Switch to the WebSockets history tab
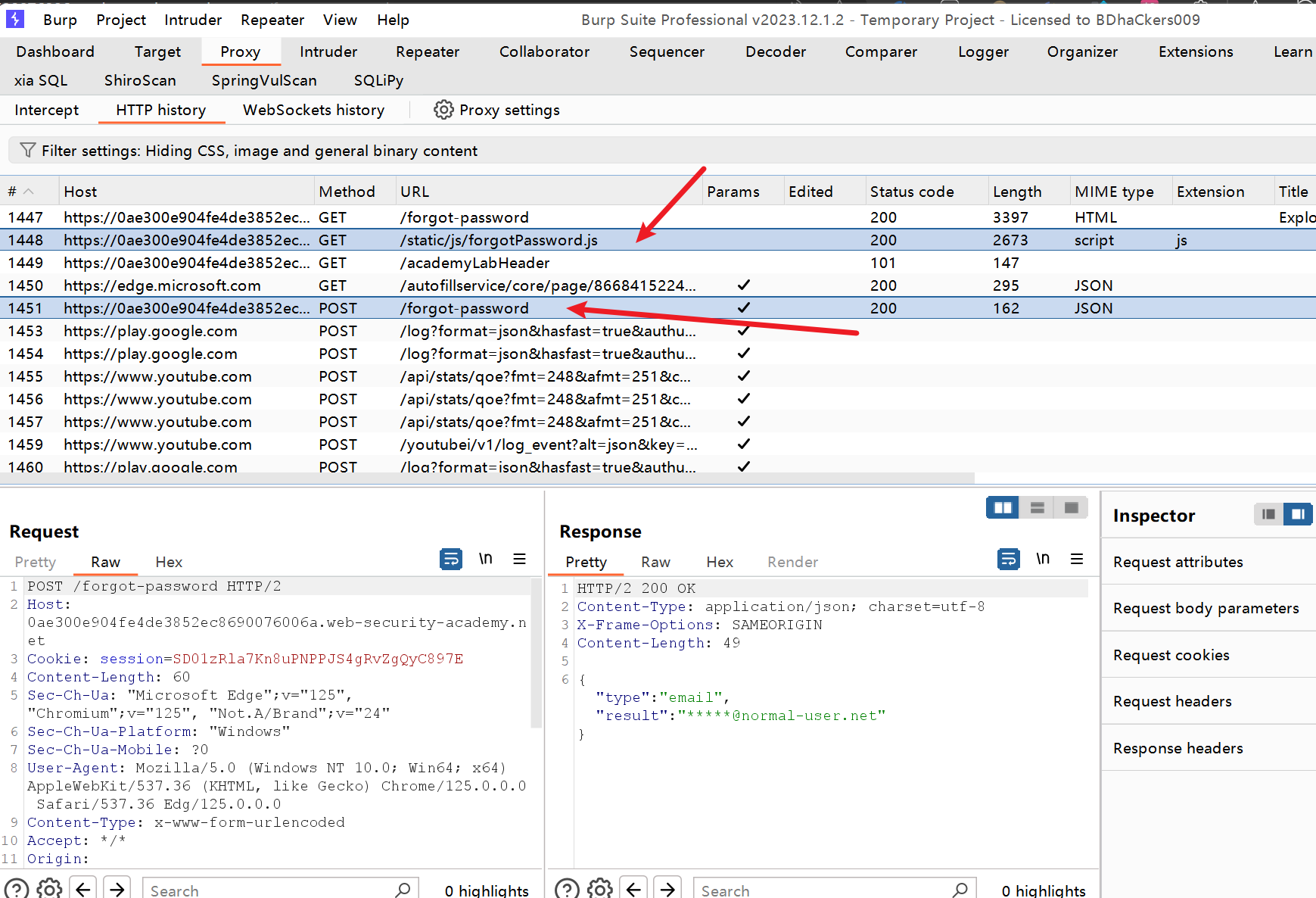The image size is (1316, 898). 313,110
